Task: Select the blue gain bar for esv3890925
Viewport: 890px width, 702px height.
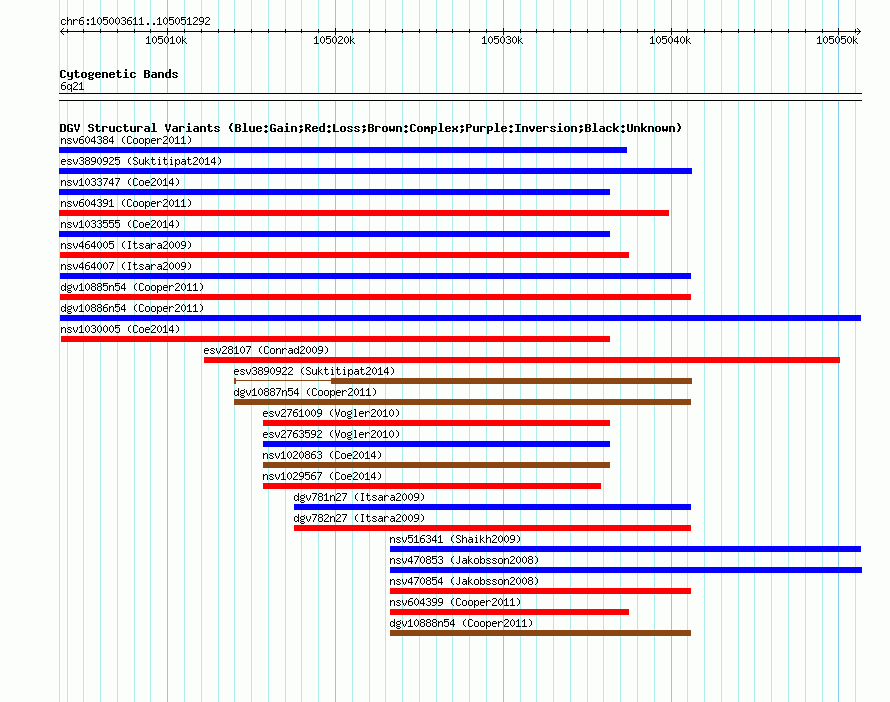Action: 375,171
